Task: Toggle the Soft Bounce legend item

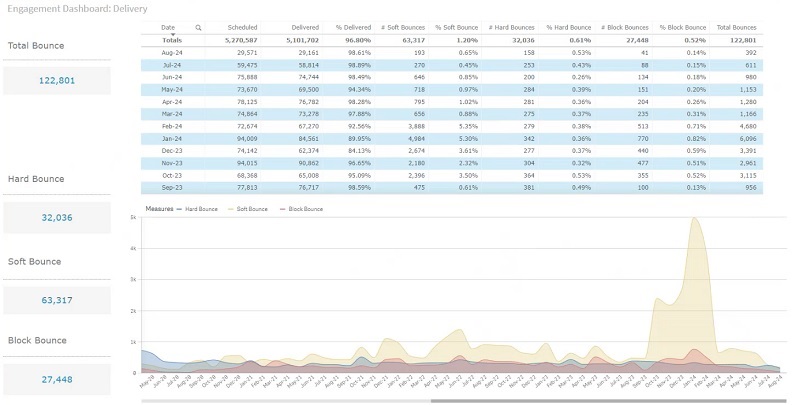Action: point(248,209)
